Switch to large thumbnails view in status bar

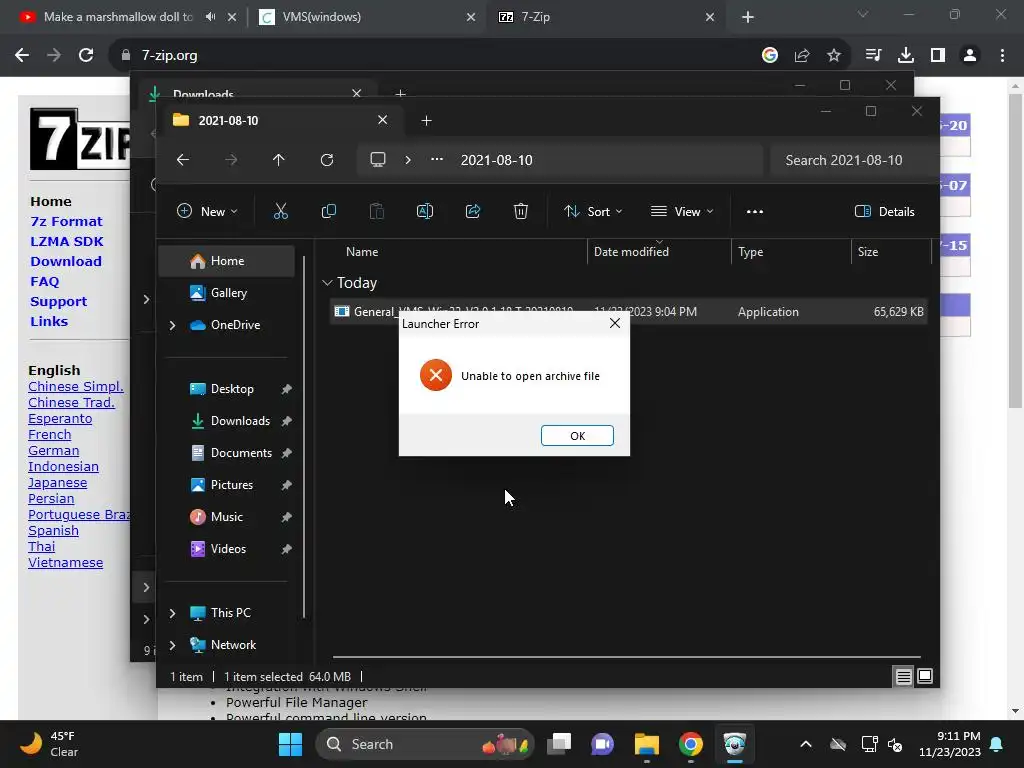coord(925,677)
